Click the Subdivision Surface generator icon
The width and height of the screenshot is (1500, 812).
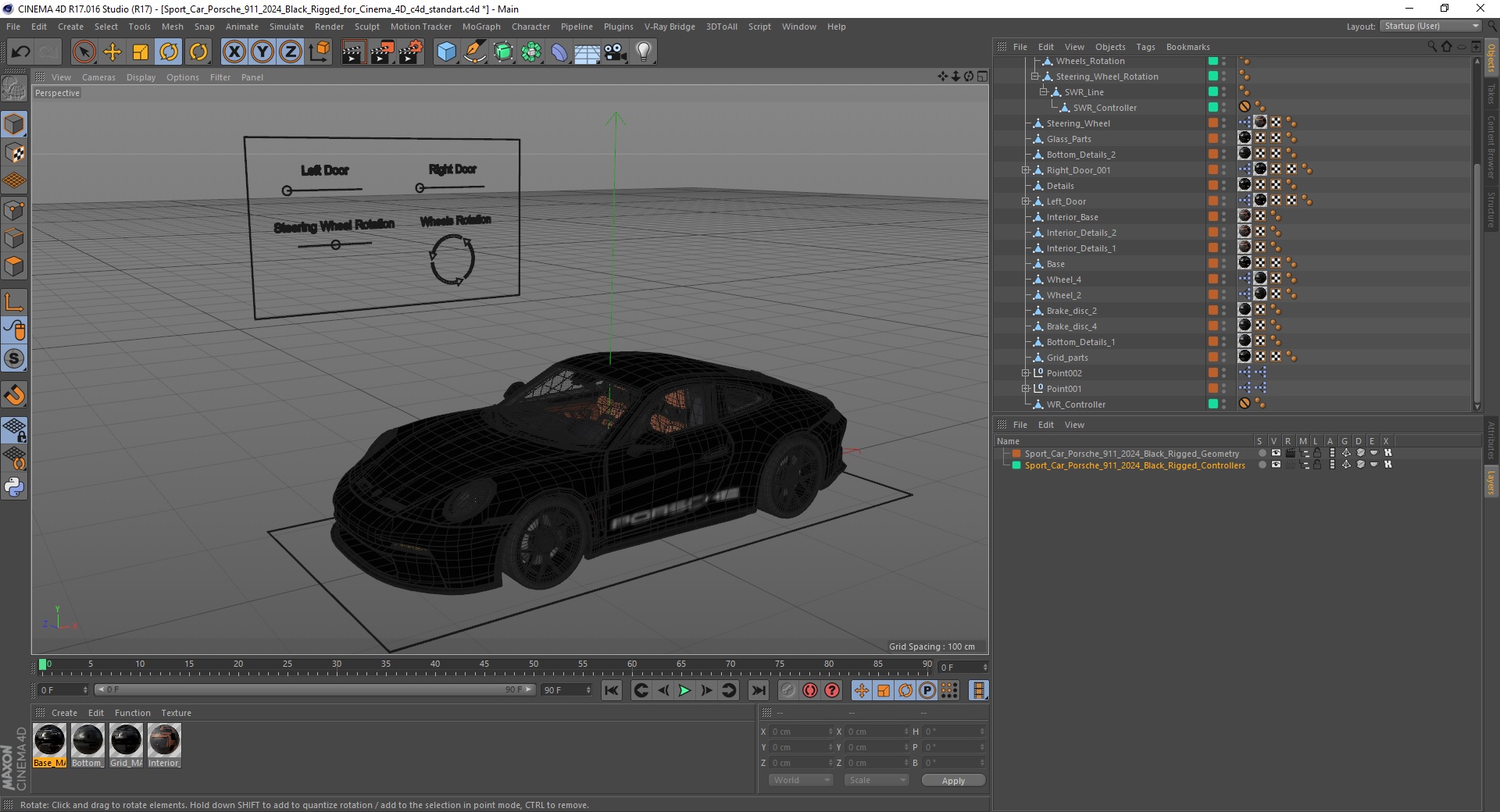(x=503, y=52)
